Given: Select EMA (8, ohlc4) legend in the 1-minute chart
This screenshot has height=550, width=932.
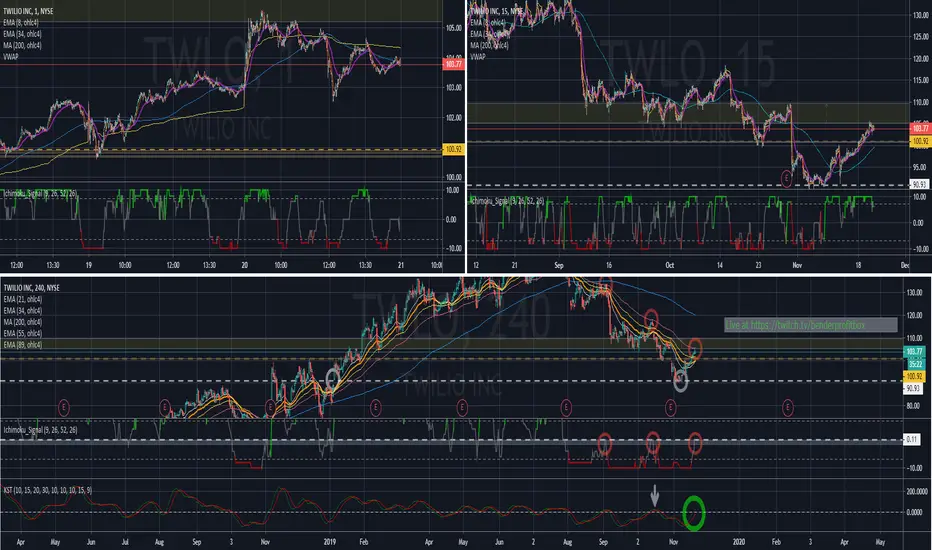Looking at the screenshot, I should pos(21,23).
